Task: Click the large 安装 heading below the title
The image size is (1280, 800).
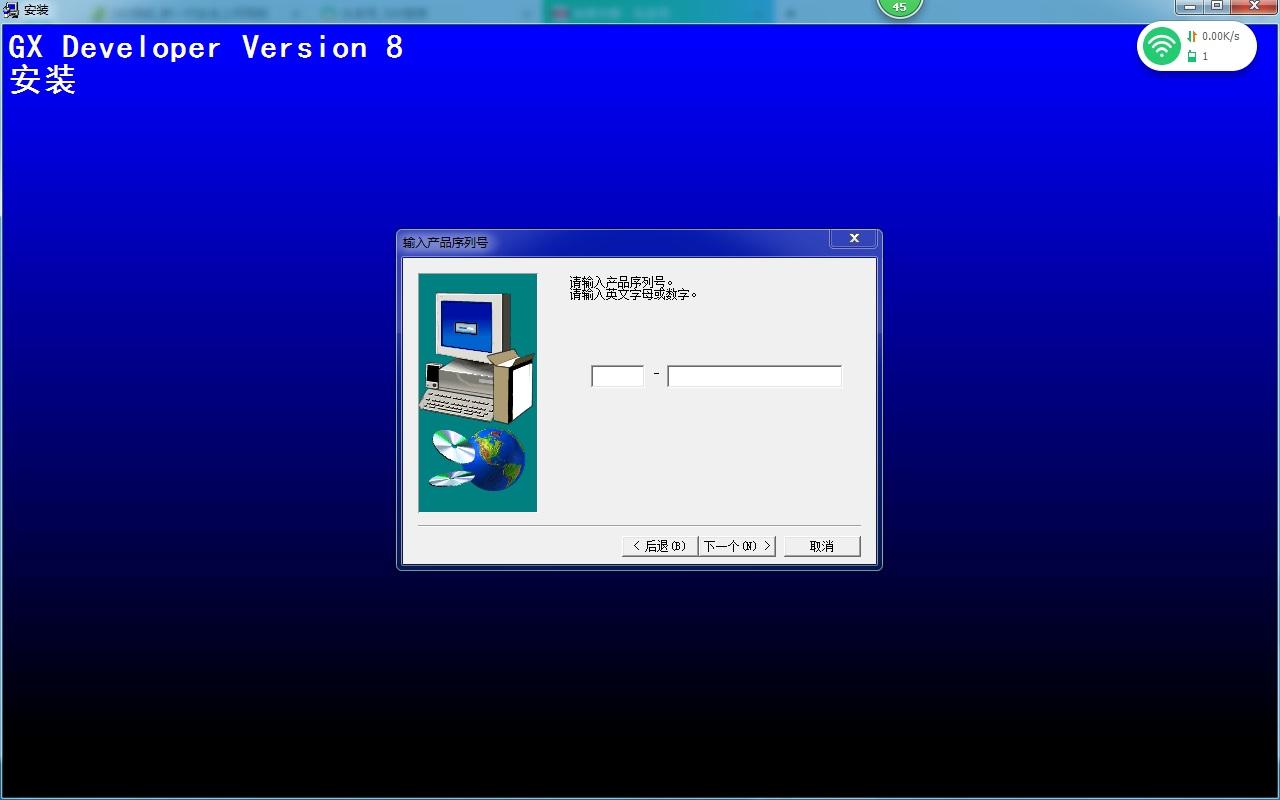Action: point(43,80)
